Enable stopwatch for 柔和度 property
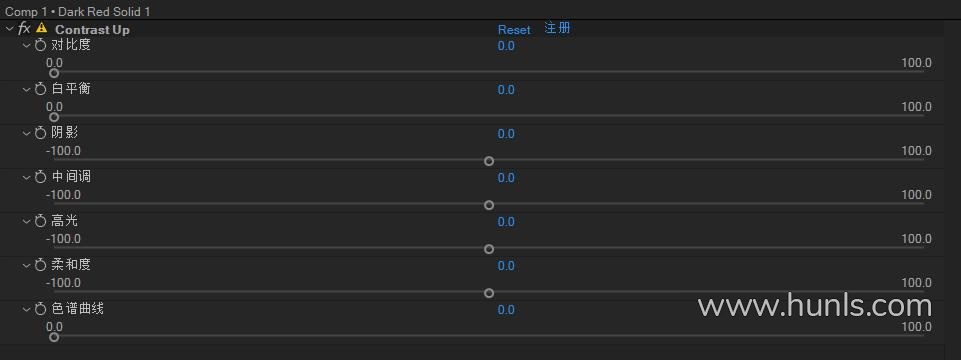The image size is (961, 360). [x=40, y=265]
